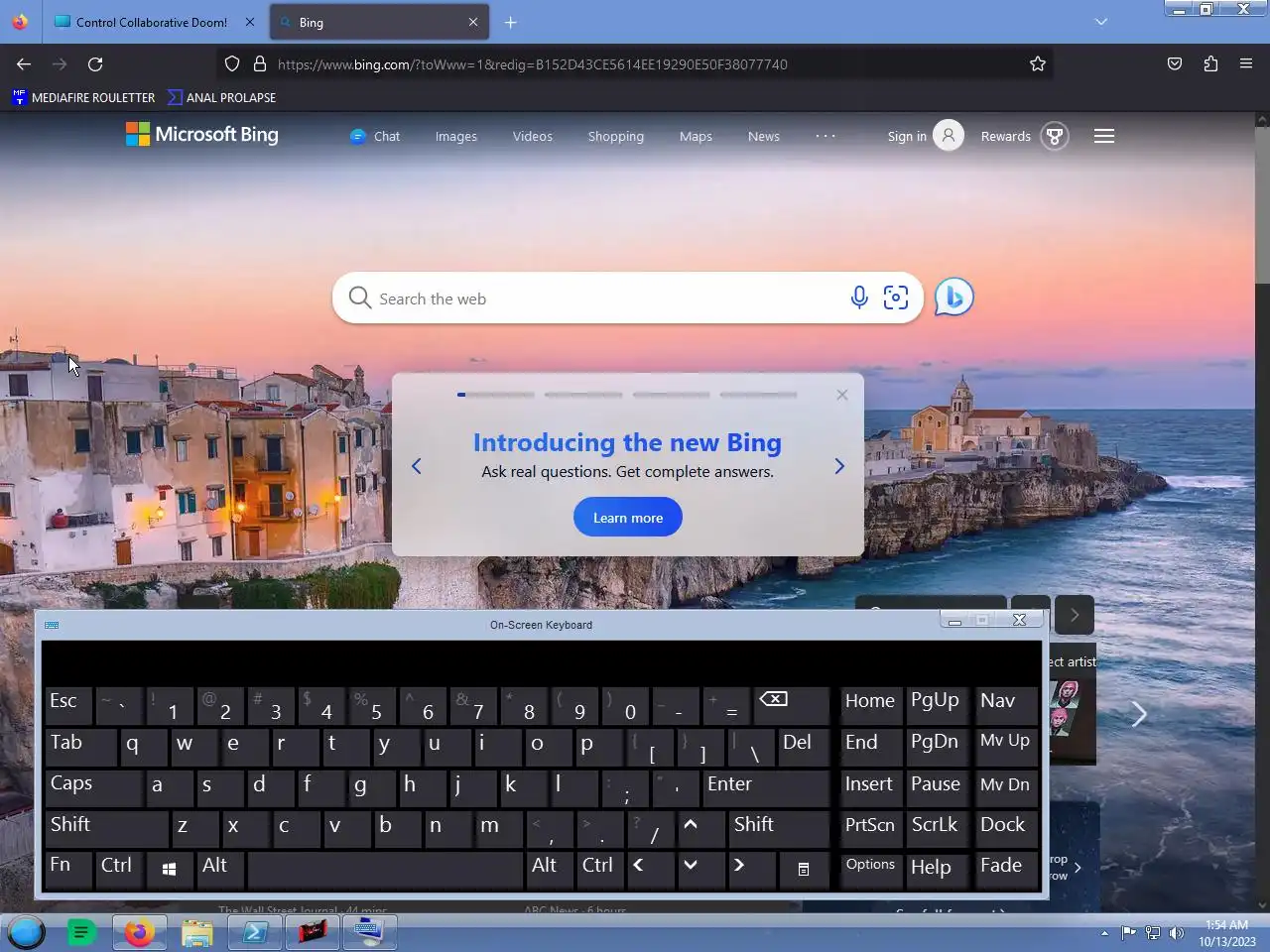Show hidden tray icons arrow
Image resolution: width=1270 pixels, height=952 pixels.
click(x=1104, y=932)
